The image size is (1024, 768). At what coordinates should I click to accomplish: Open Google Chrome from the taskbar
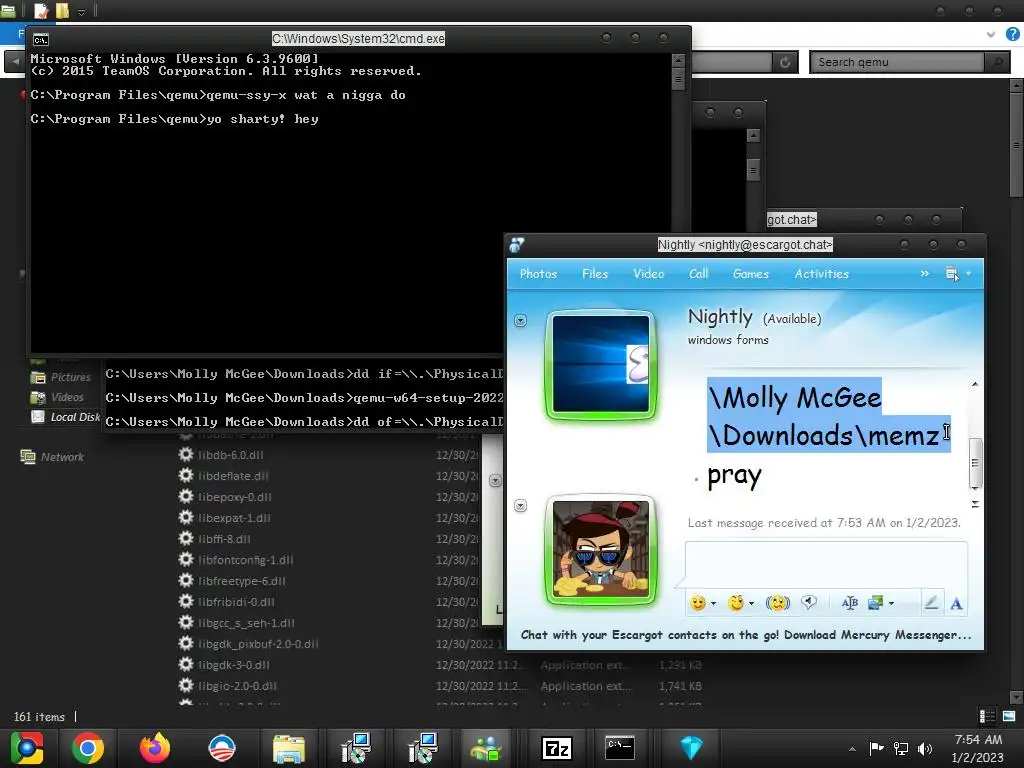pos(88,748)
